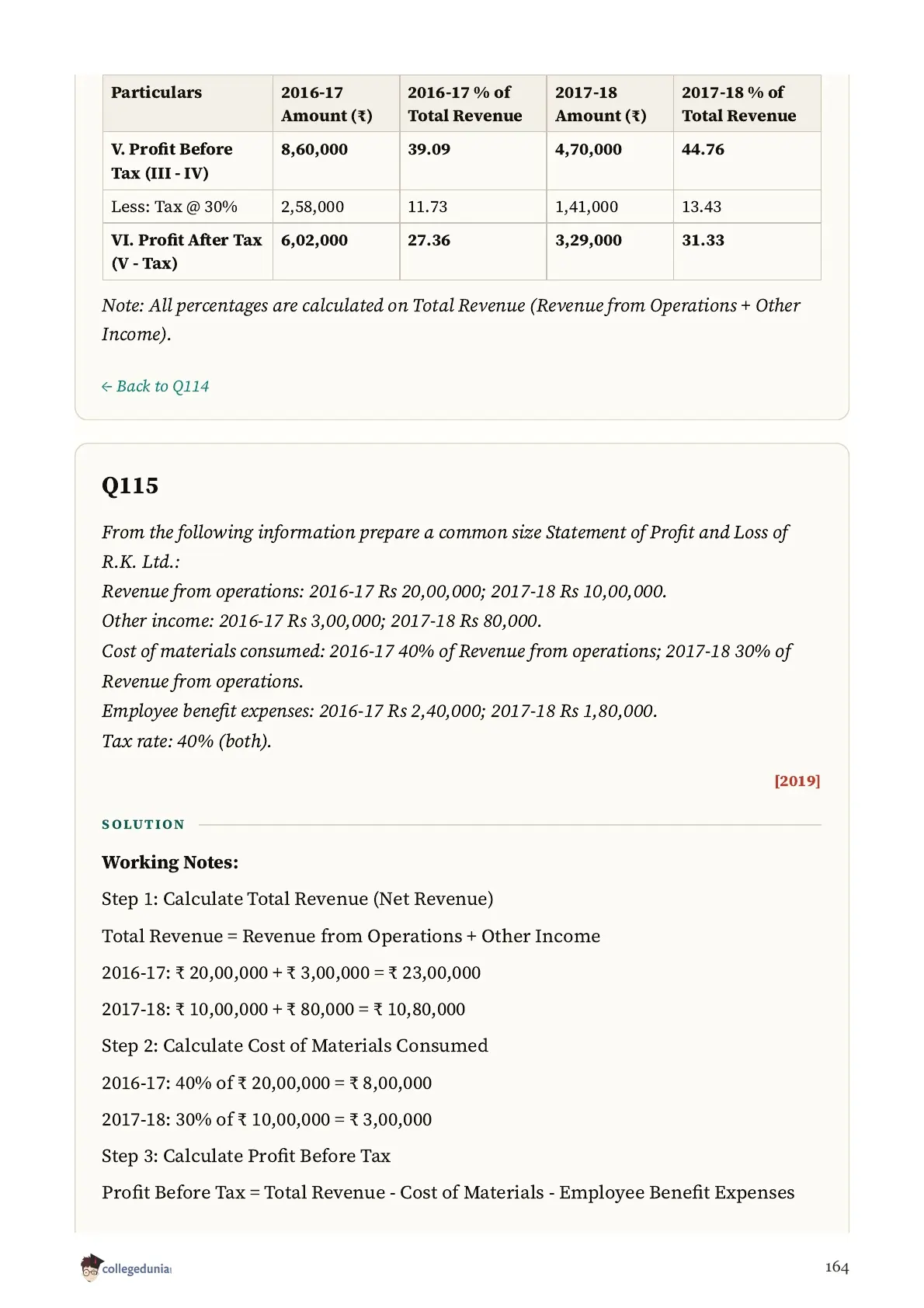This screenshot has width=924, height=1308.
Task: Click the 3,29,000 amount cell
Action: [589, 240]
